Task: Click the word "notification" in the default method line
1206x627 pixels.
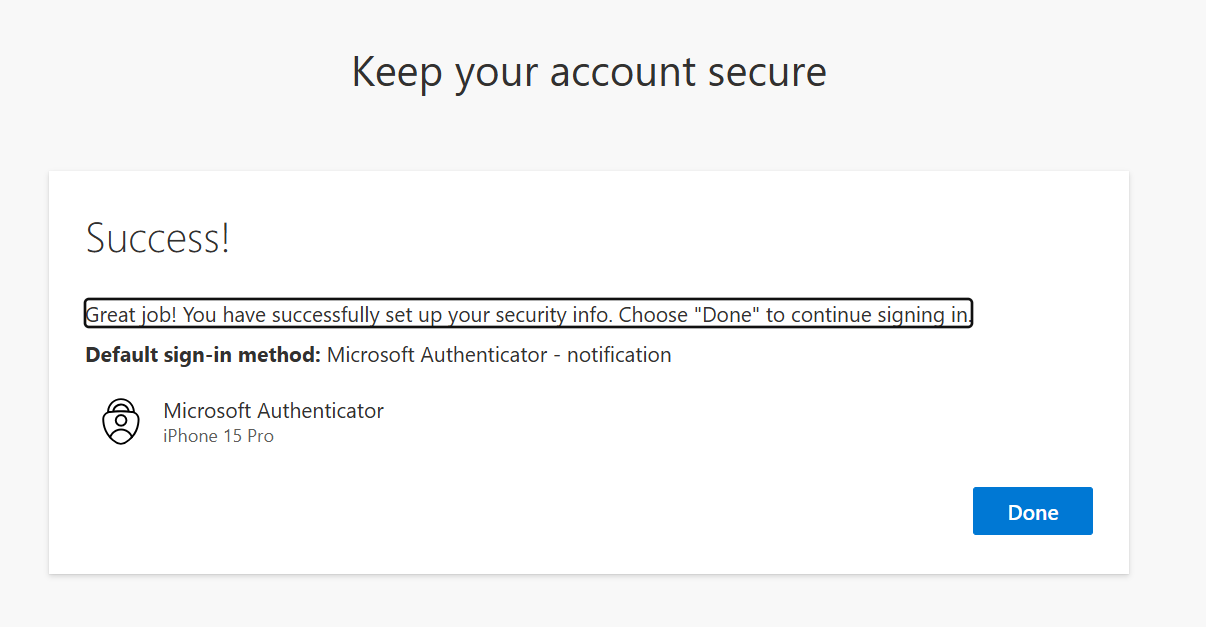Action: tap(619, 355)
